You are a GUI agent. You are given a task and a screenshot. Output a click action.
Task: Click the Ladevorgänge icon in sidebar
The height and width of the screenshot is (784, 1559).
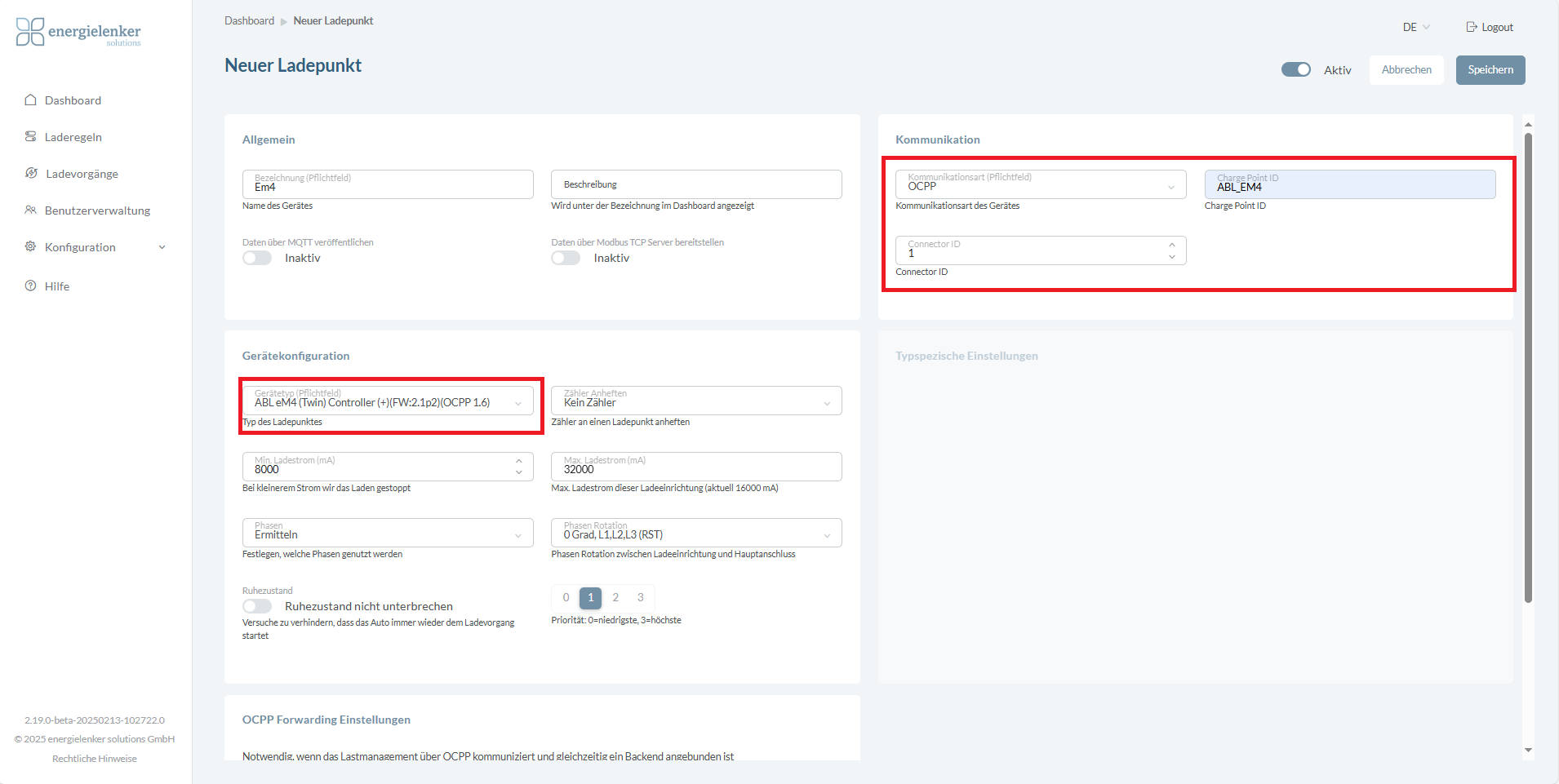point(31,174)
